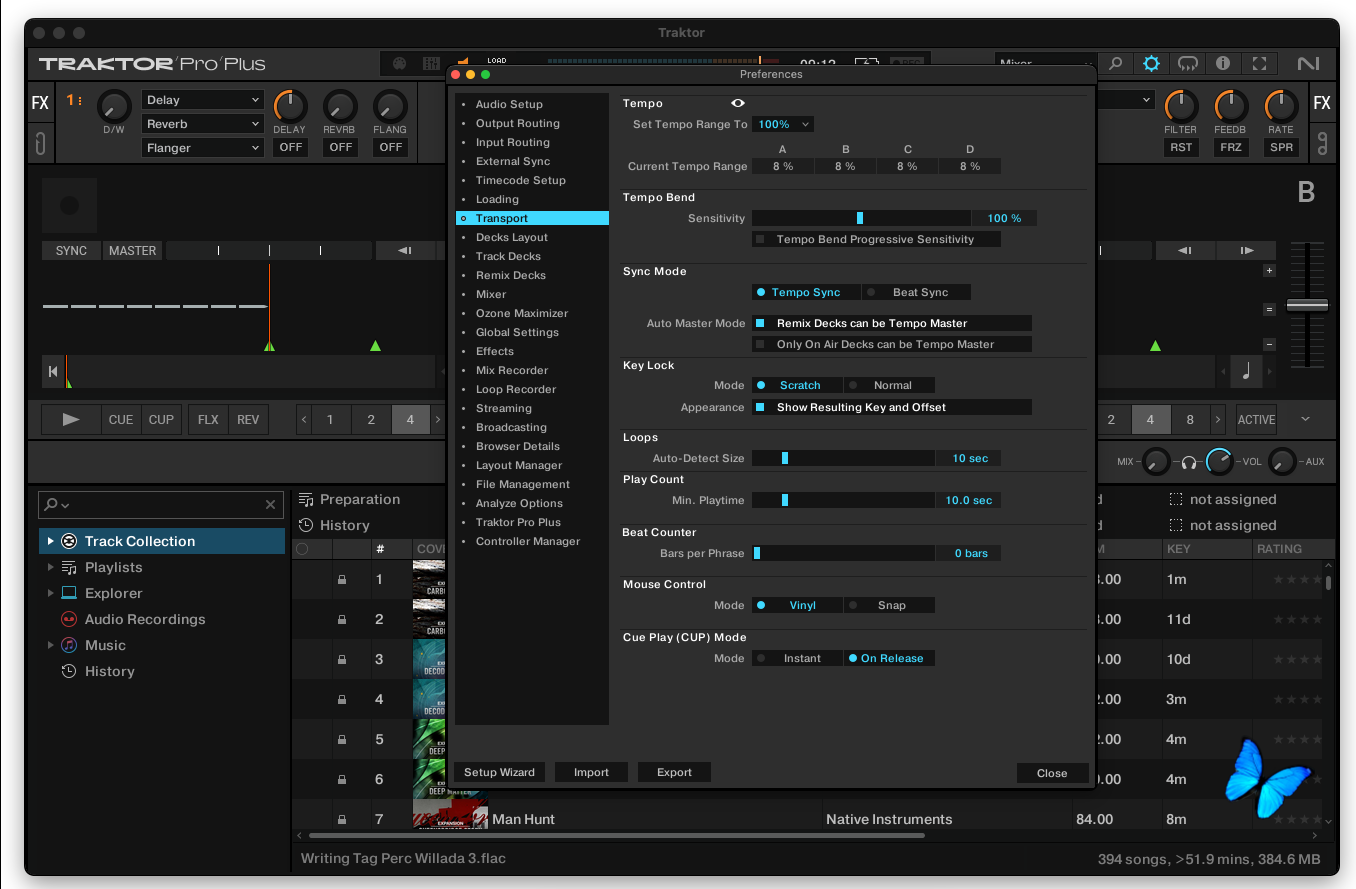Click the info icon in the header
This screenshot has height=889, width=1356.
tap(1223, 63)
